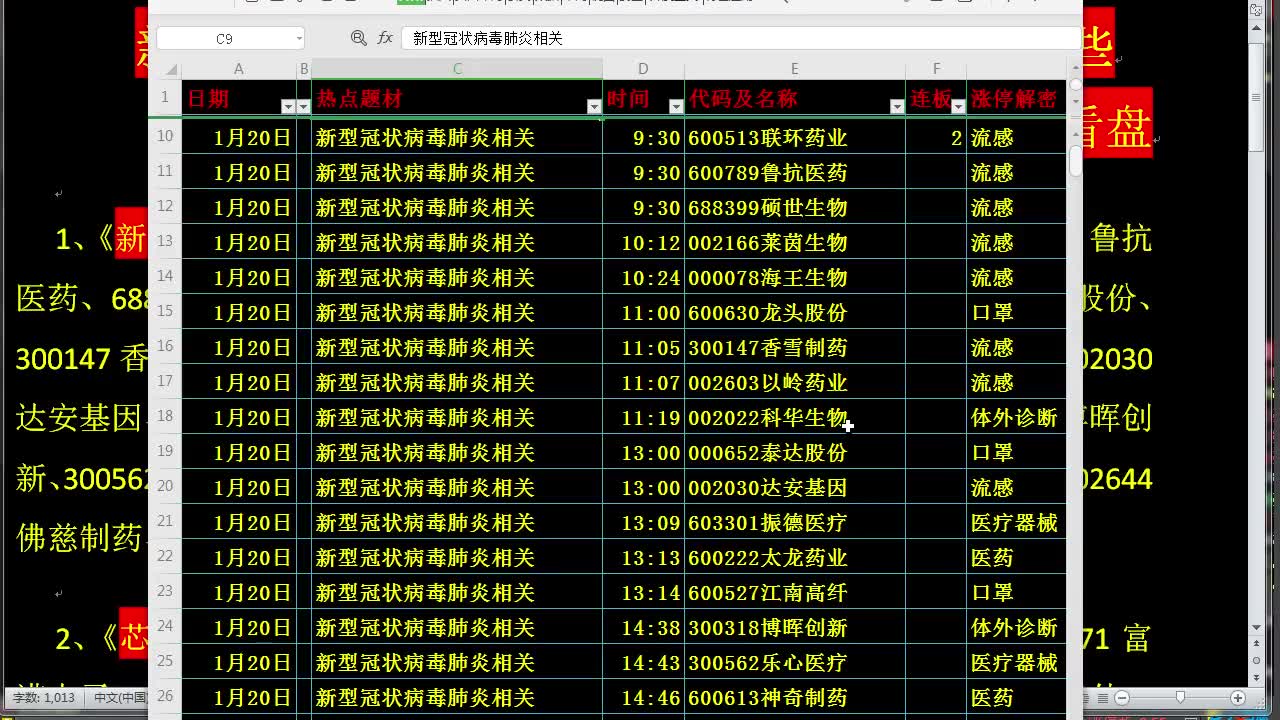Select cell 600789鲁抗医药

click(795, 172)
